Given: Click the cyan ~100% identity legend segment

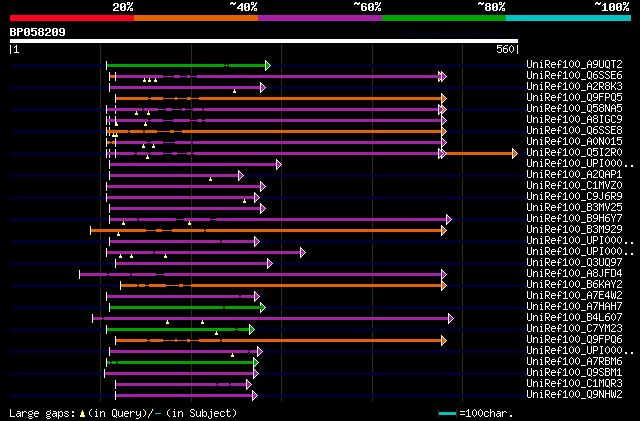Looking at the screenshot, I should 569,18.
